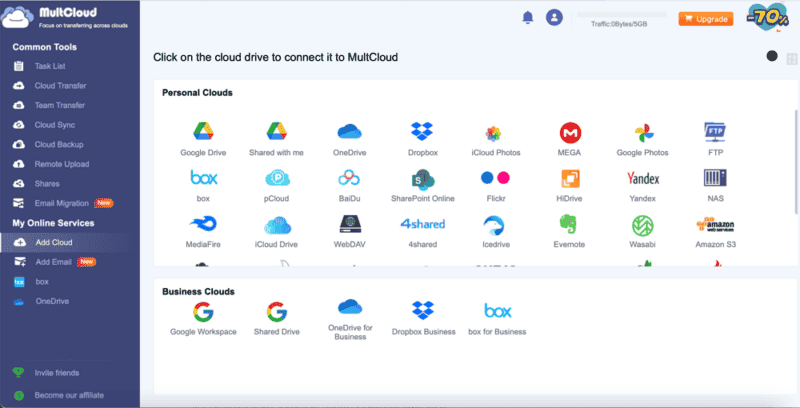Add Amazon S3 storage
800x408 pixels.
point(715,224)
